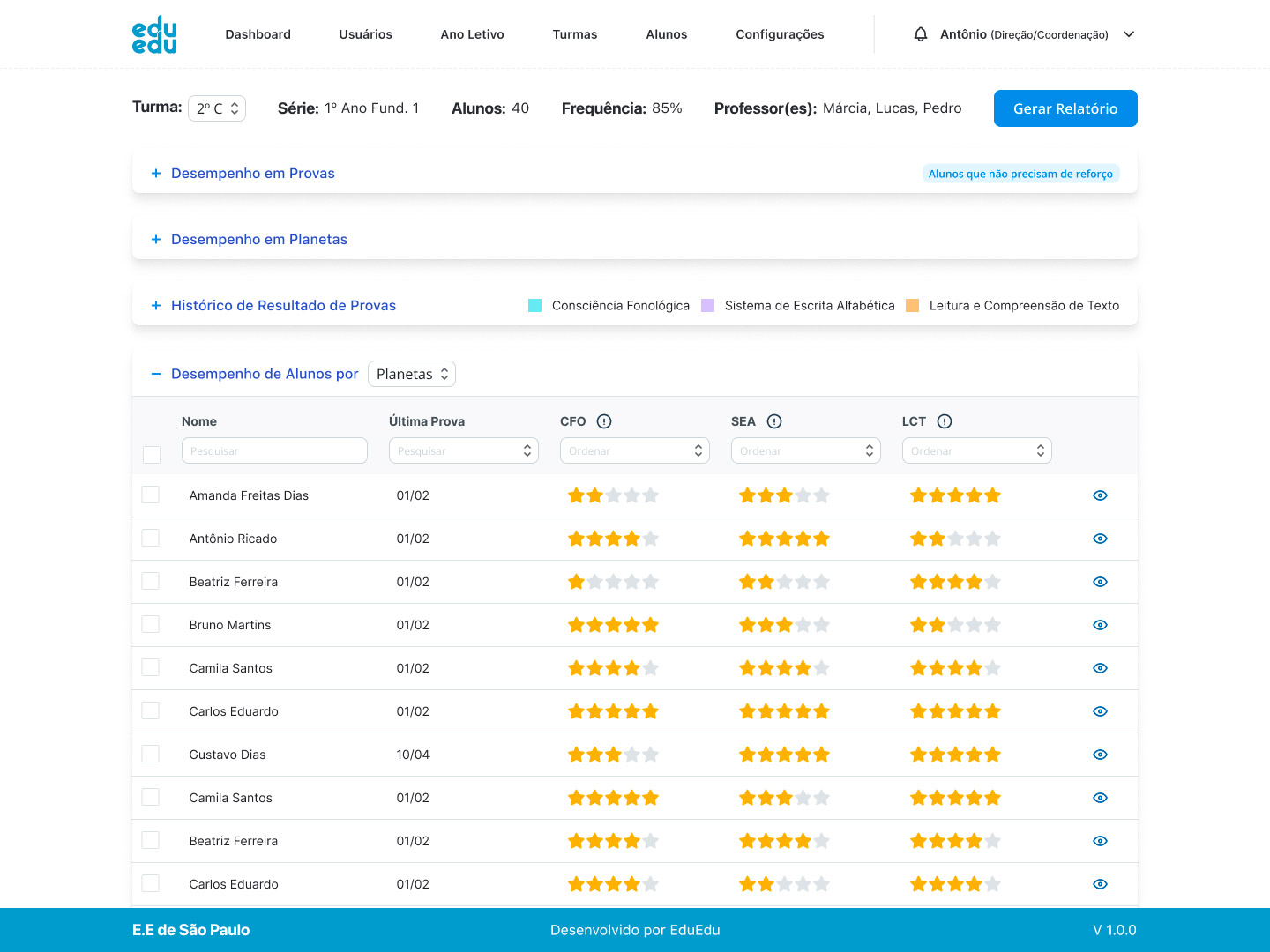Open Turmas menu
The height and width of the screenshot is (952, 1270).
pos(575,34)
